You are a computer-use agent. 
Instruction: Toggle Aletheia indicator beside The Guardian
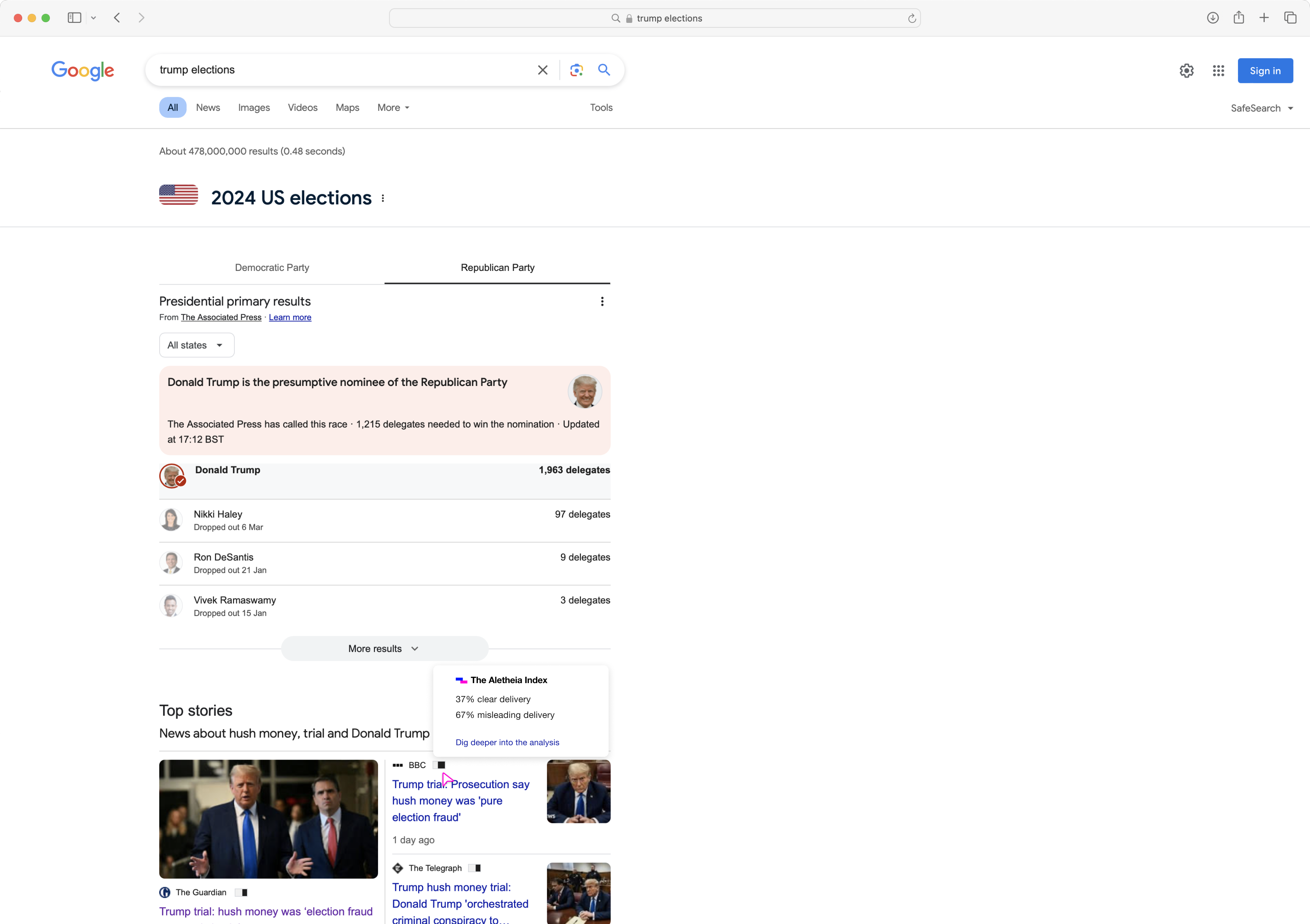pos(241,892)
